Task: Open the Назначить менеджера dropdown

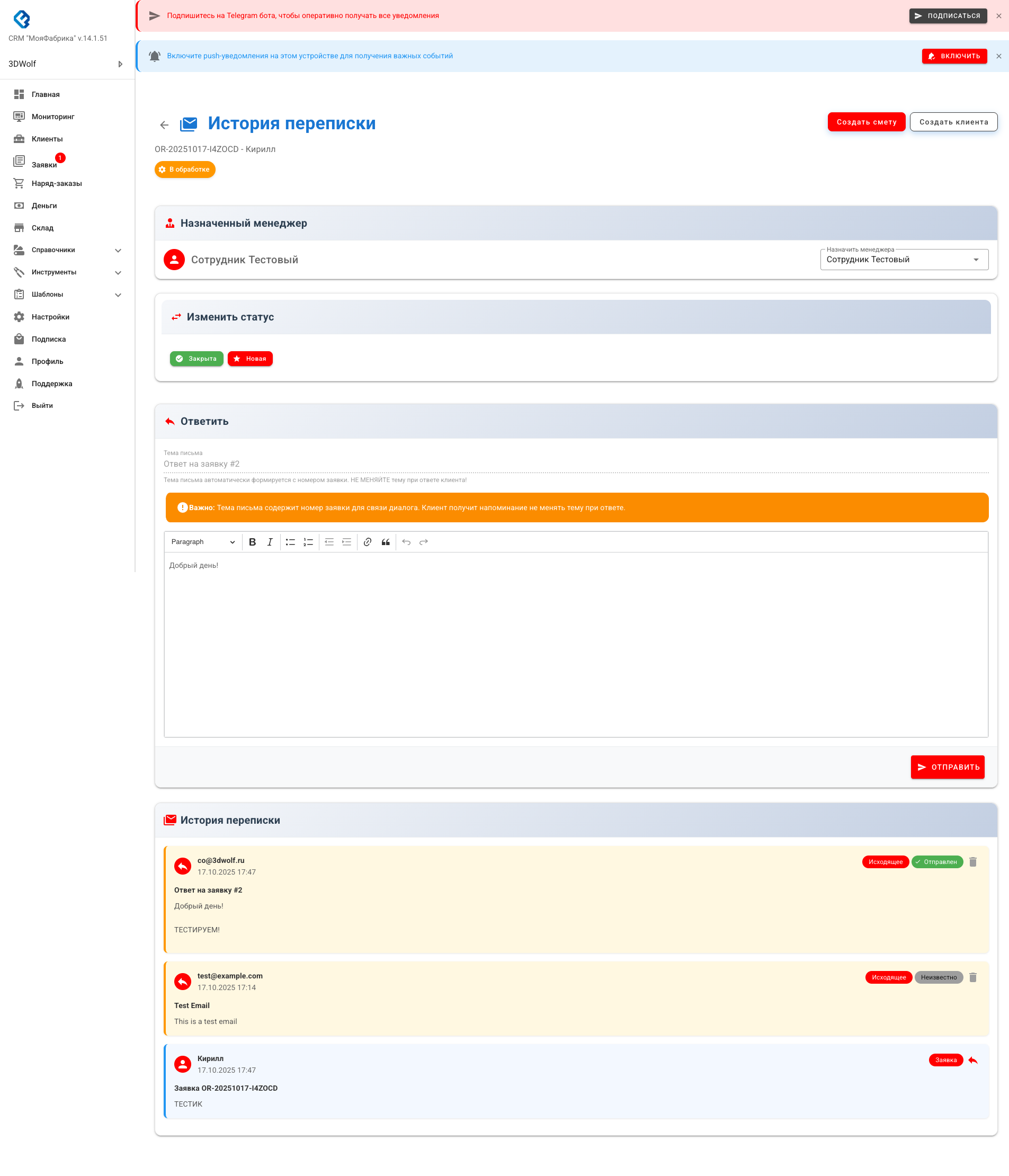Action: [x=904, y=260]
